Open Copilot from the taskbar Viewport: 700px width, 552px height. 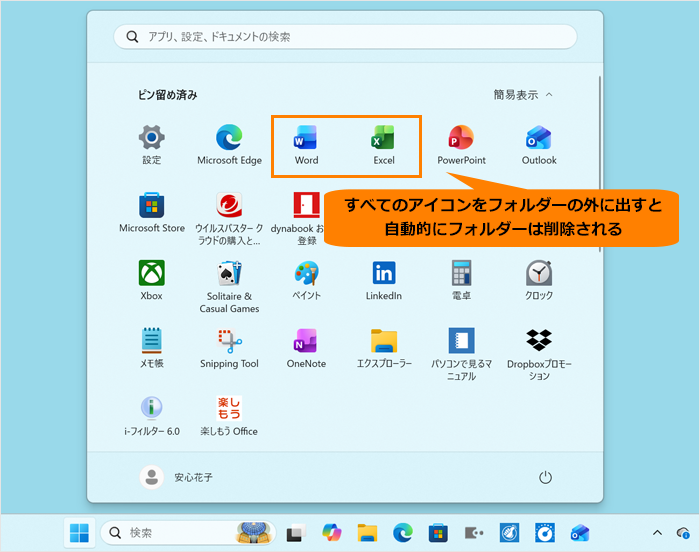point(332,533)
